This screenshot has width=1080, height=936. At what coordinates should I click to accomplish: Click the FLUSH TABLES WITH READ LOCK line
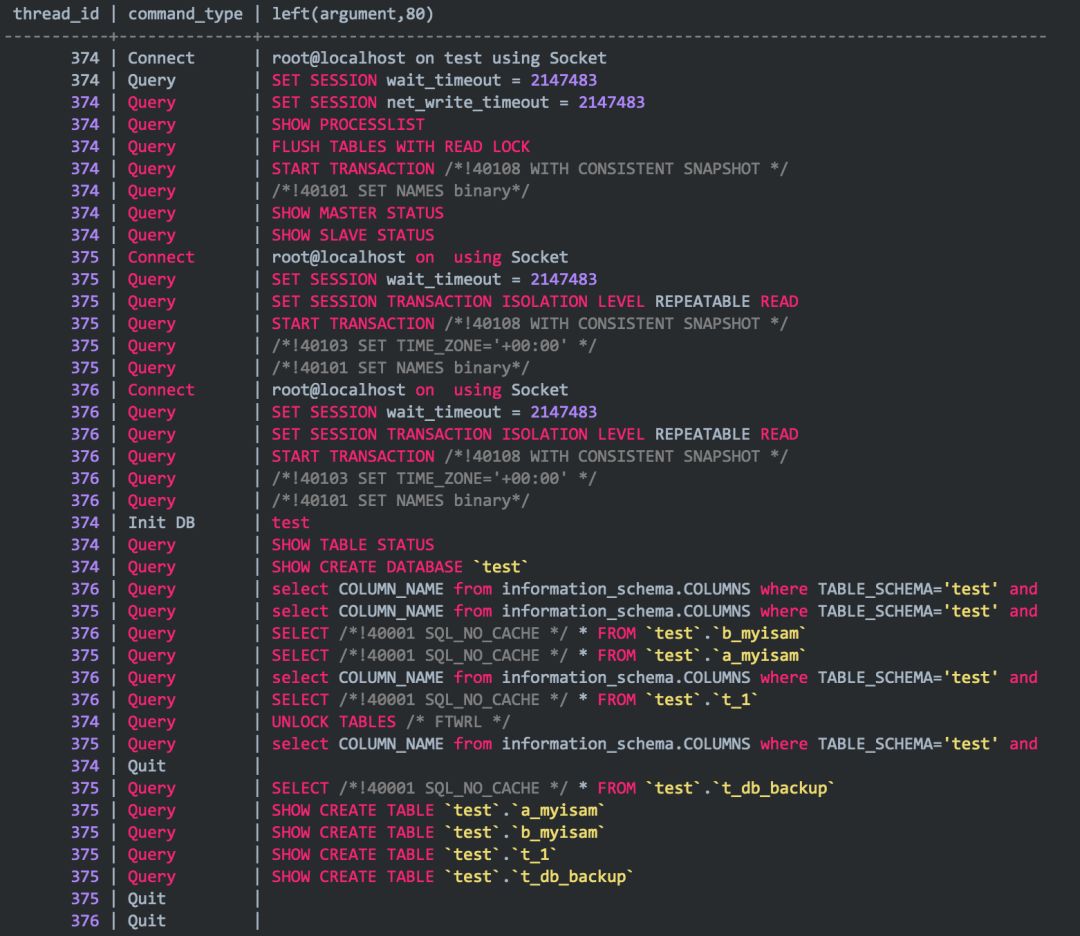click(x=400, y=146)
